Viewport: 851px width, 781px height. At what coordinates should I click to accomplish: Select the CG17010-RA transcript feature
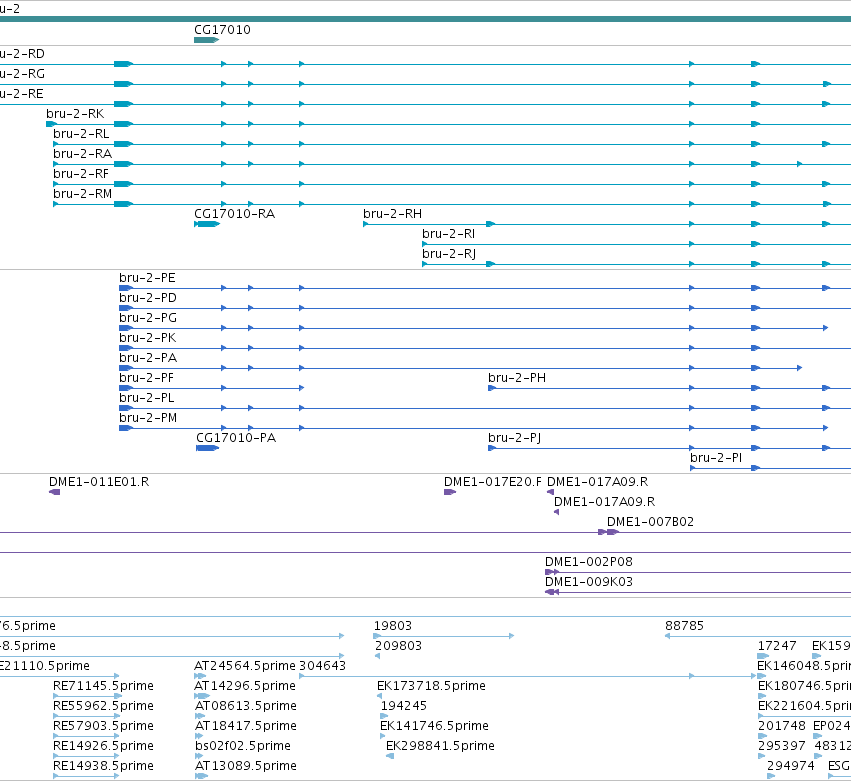click(207, 224)
